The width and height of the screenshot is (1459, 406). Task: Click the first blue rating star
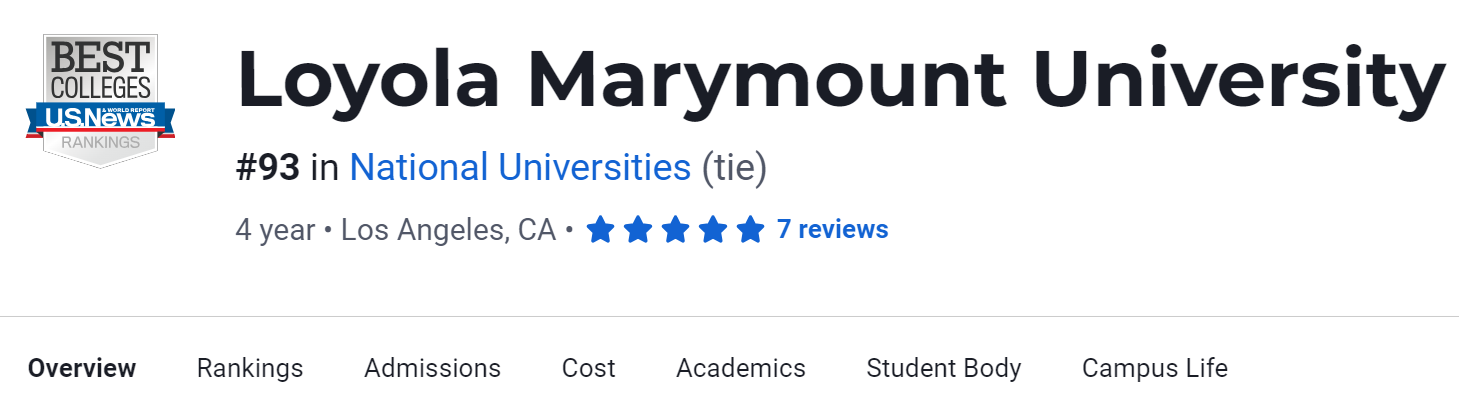click(600, 231)
